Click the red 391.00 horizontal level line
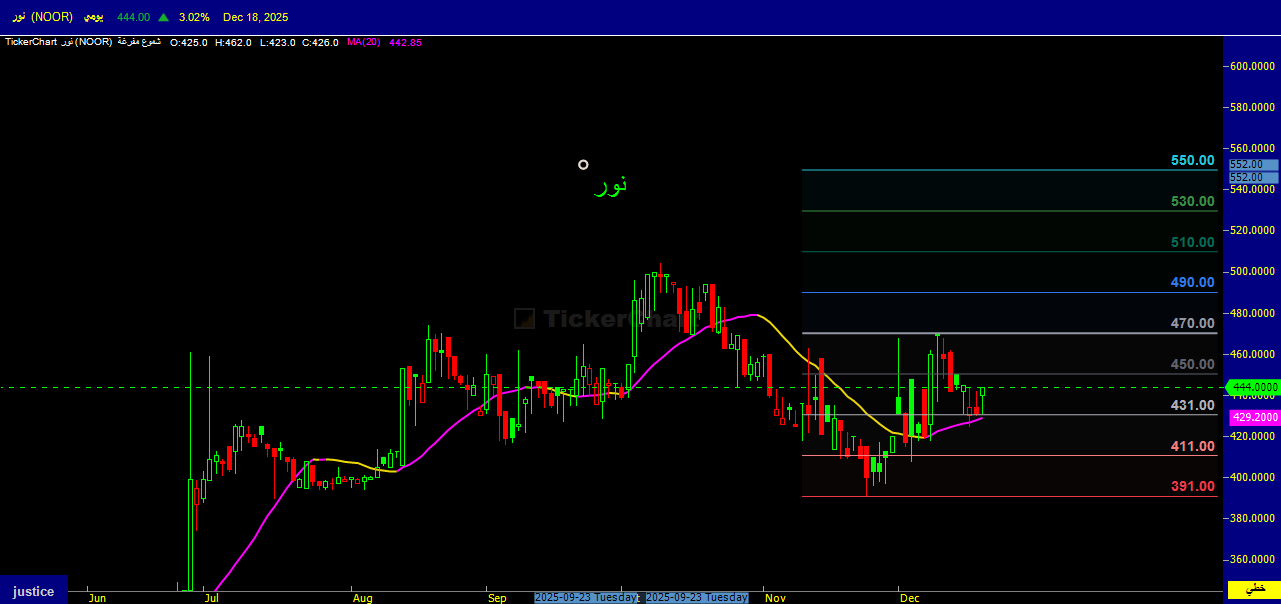This screenshot has height=604, width=1281. (1000, 496)
